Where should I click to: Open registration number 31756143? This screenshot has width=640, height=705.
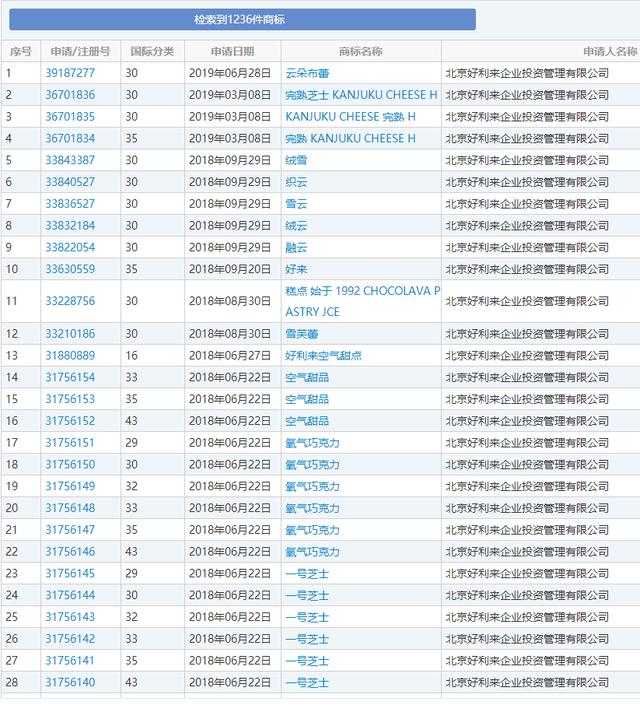point(70,617)
